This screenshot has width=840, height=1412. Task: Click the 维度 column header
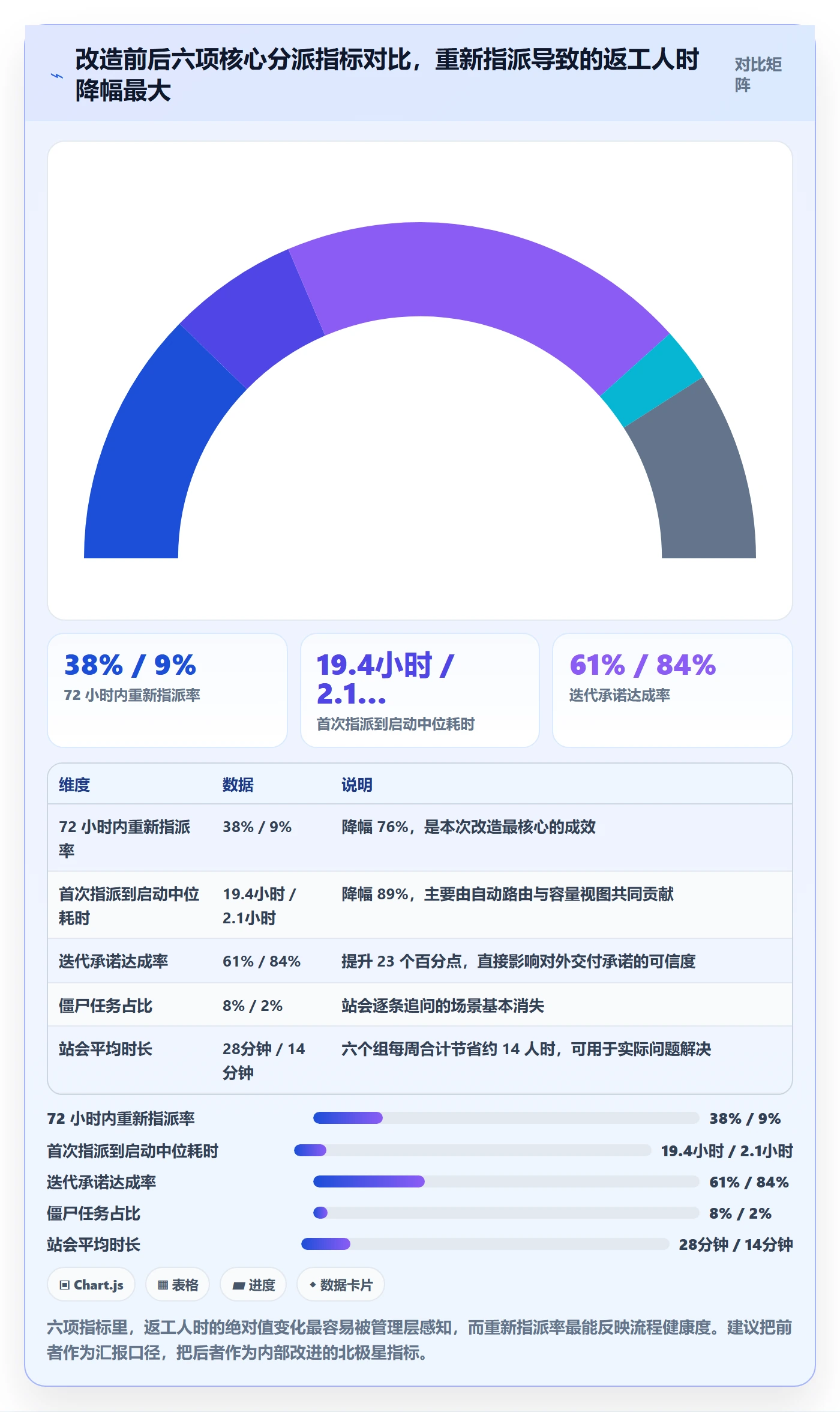pyautogui.click(x=74, y=785)
